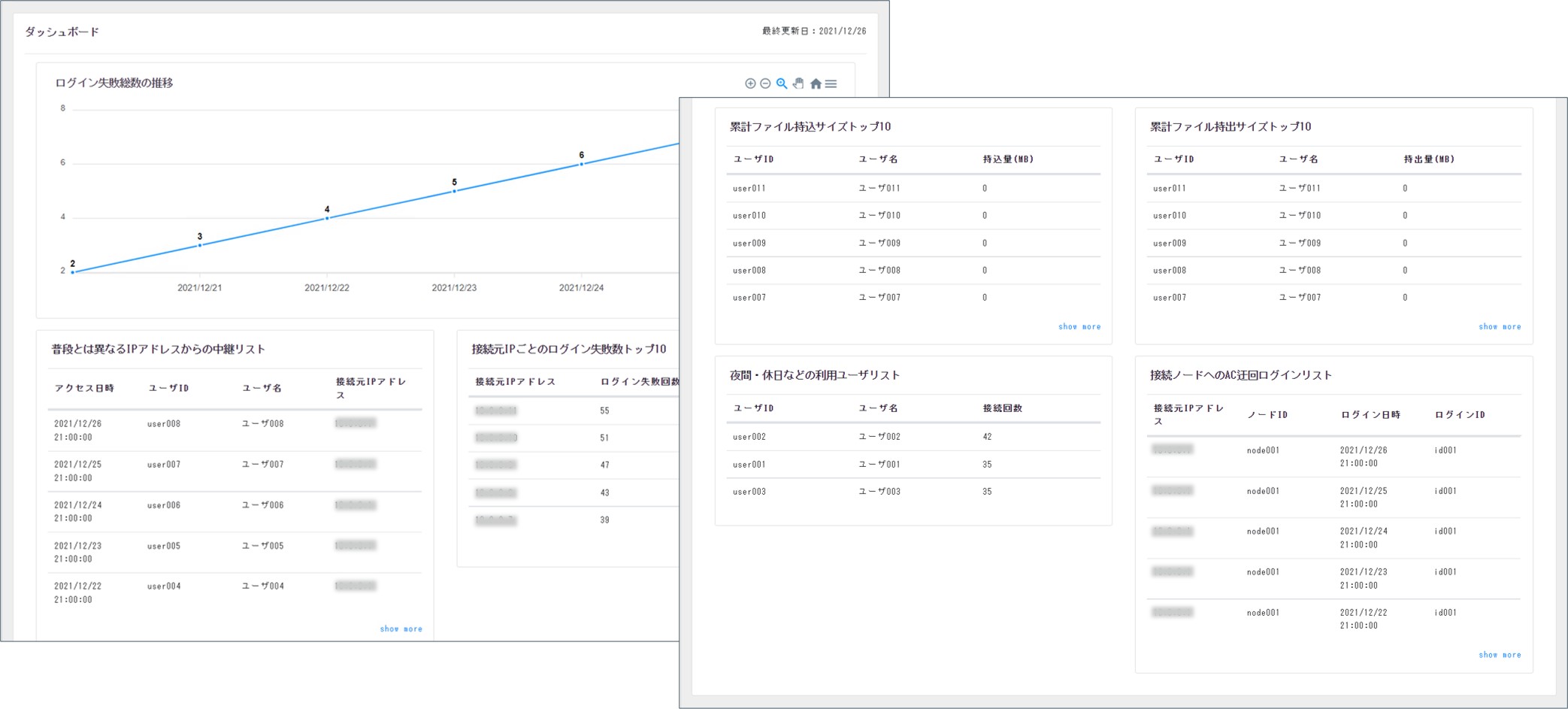Click the 持出量(MB) column header

tap(1427, 159)
